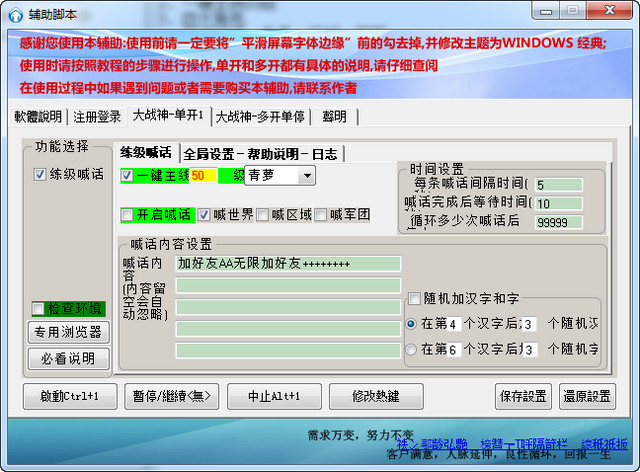Click the fourth empty shout content field

tap(288, 329)
